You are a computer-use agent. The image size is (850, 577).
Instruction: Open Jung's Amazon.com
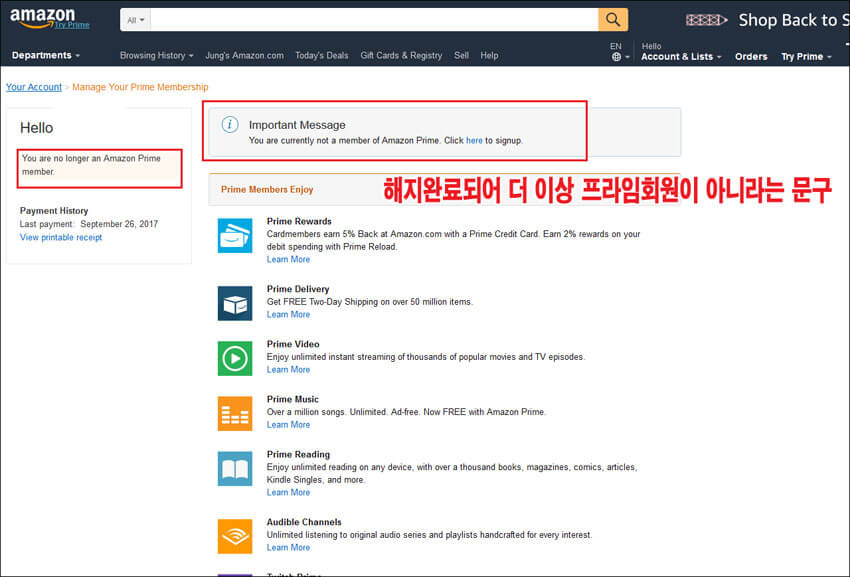(x=244, y=55)
